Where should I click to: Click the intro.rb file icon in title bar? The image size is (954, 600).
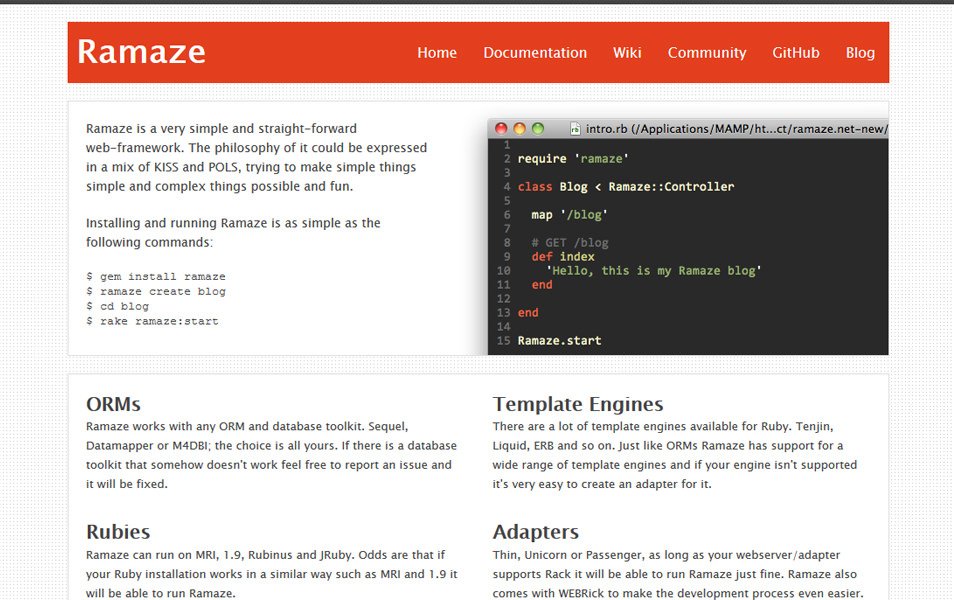point(574,129)
